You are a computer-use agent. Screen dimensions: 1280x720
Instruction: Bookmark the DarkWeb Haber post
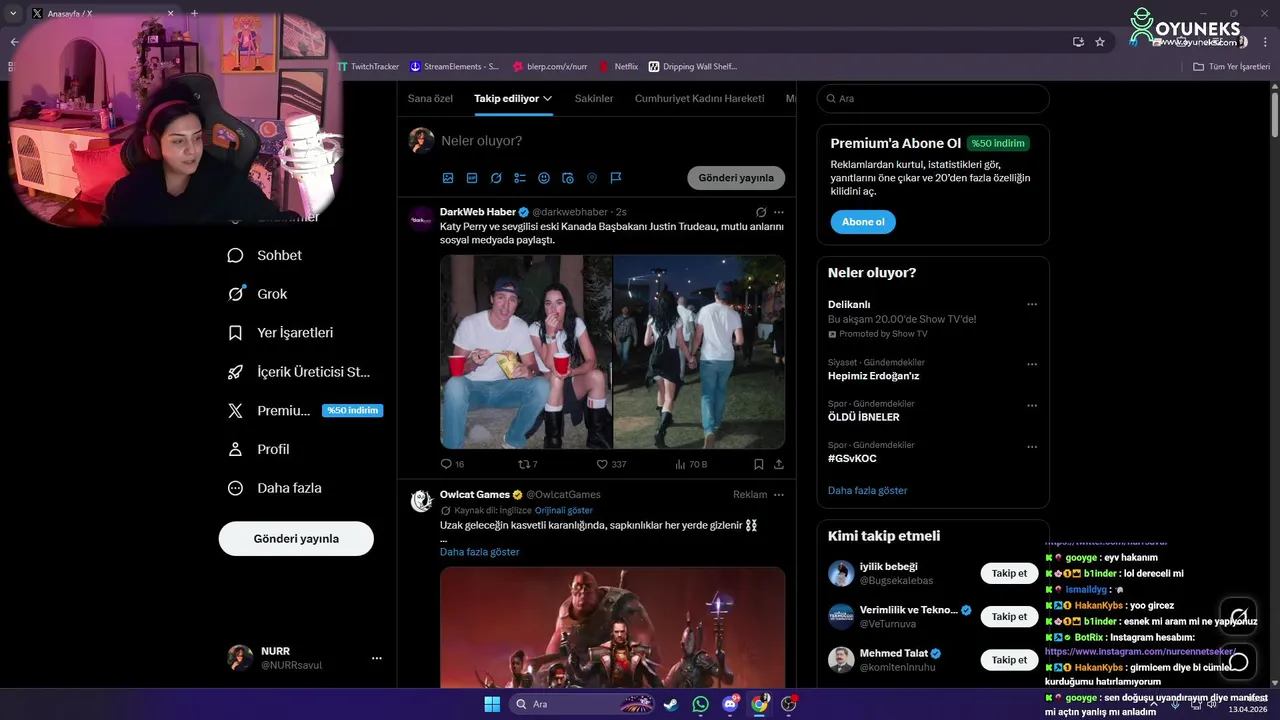pos(759,464)
